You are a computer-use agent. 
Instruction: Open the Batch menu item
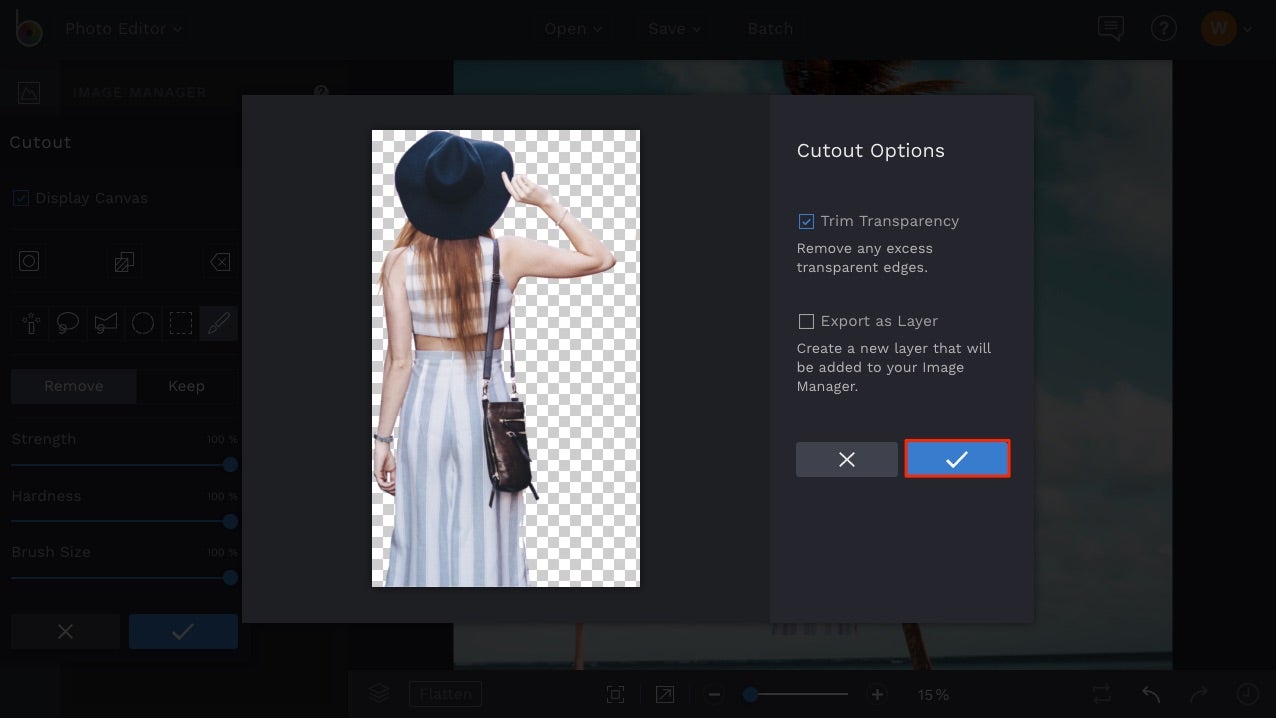coord(769,28)
